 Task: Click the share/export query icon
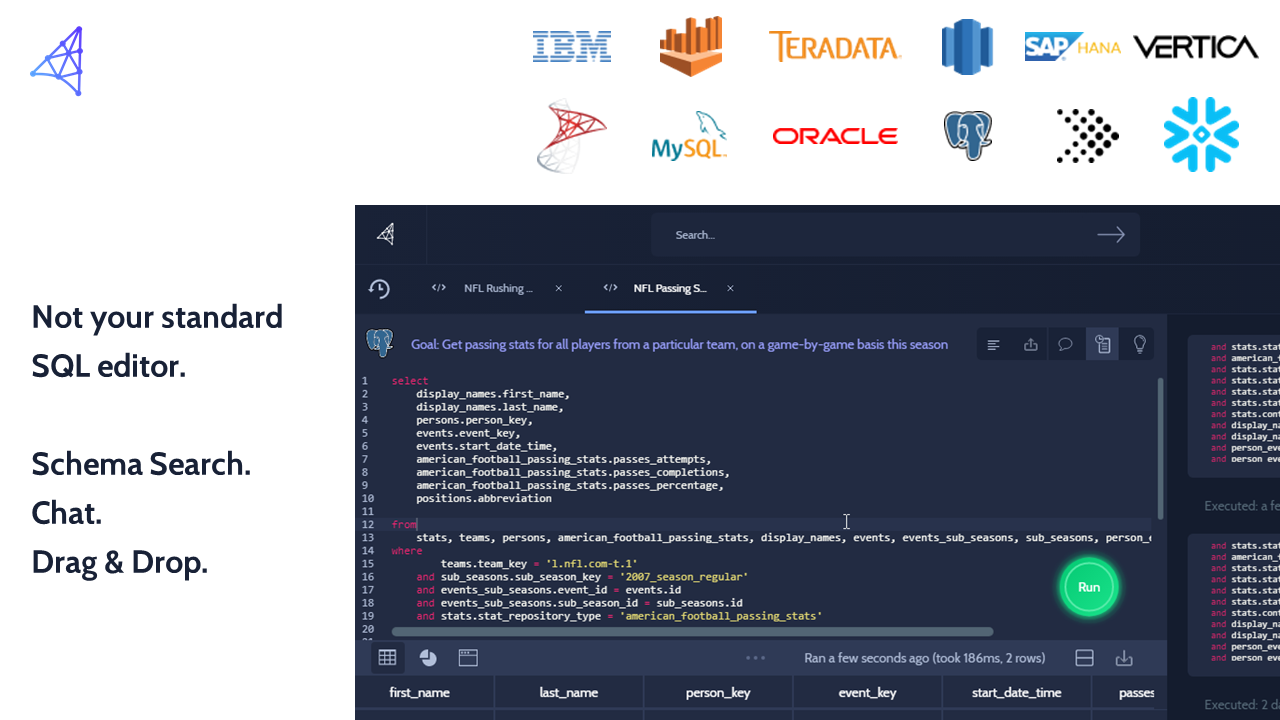1030,345
